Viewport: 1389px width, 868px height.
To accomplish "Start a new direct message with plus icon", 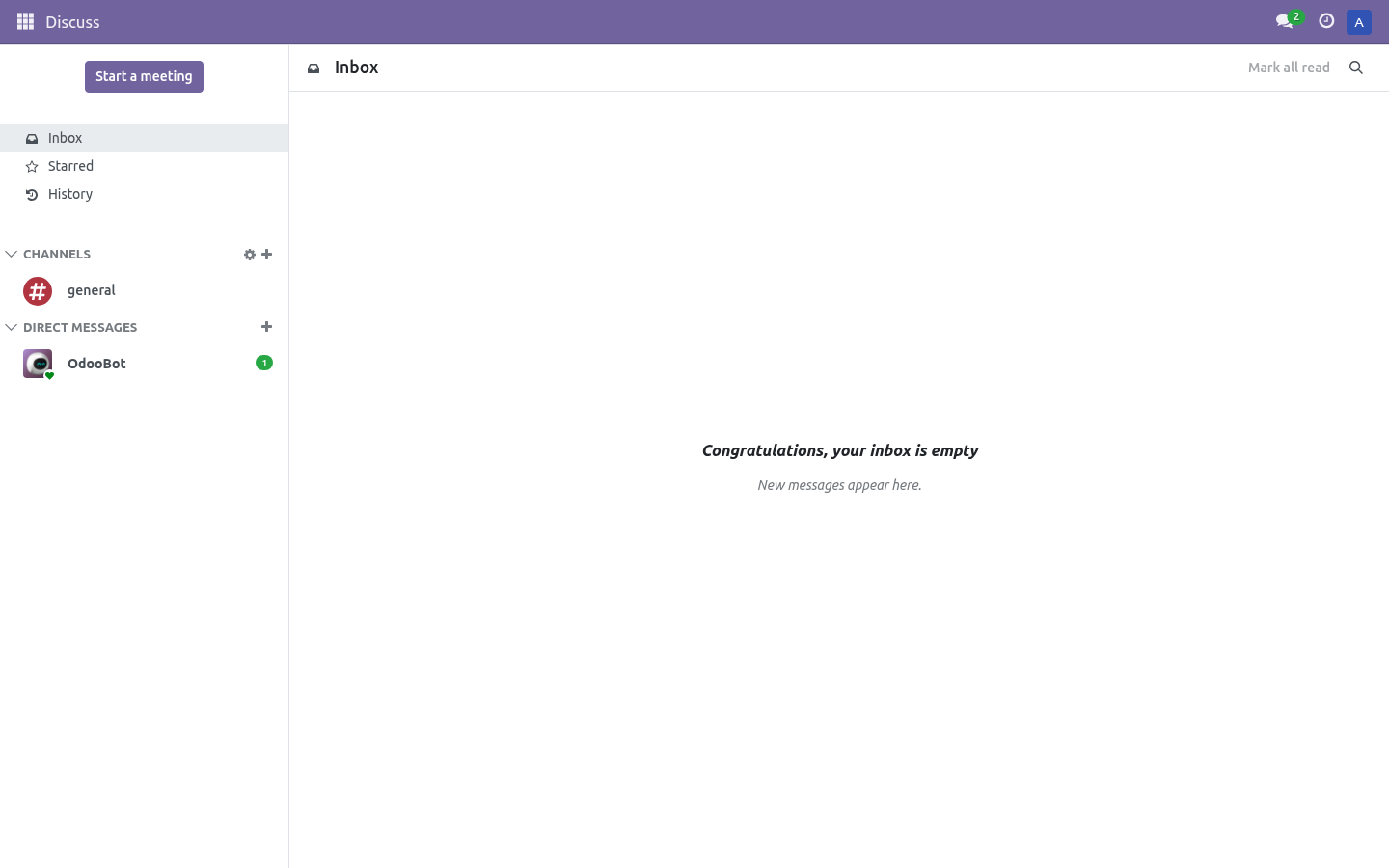I will tap(267, 327).
